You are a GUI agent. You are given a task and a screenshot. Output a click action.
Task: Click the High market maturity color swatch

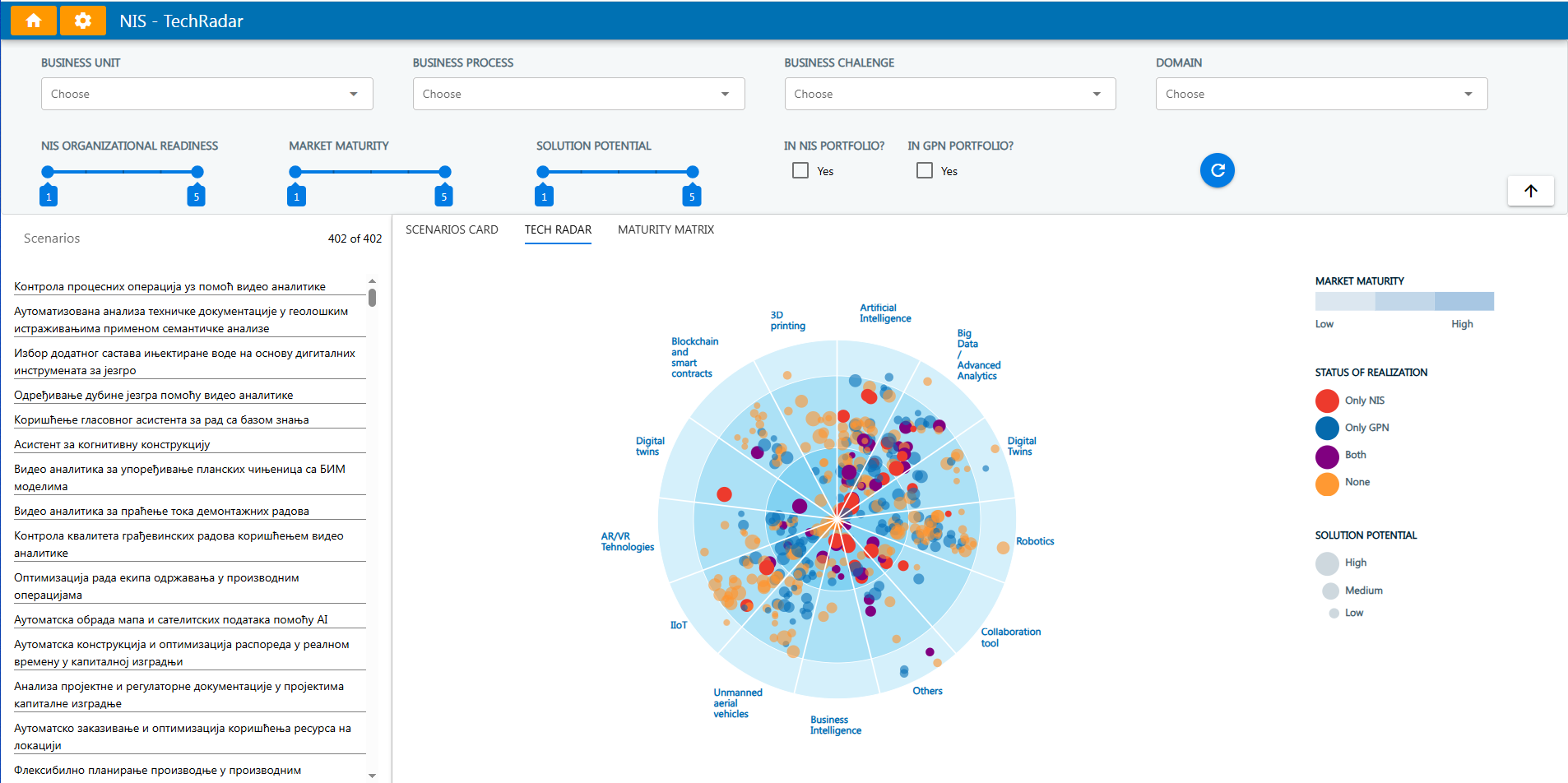click(x=1464, y=301)
